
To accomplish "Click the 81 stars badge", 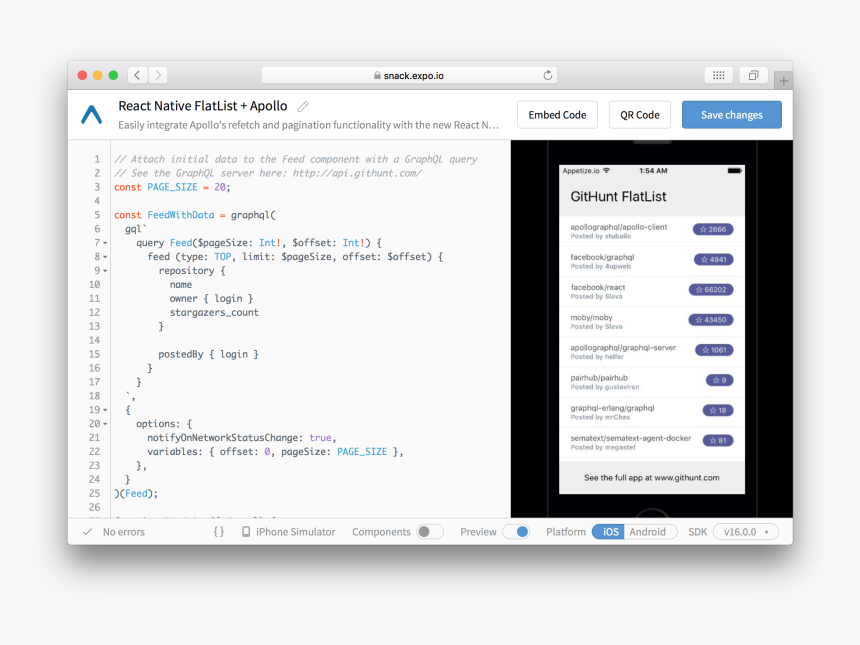I will tap(718, 440).
